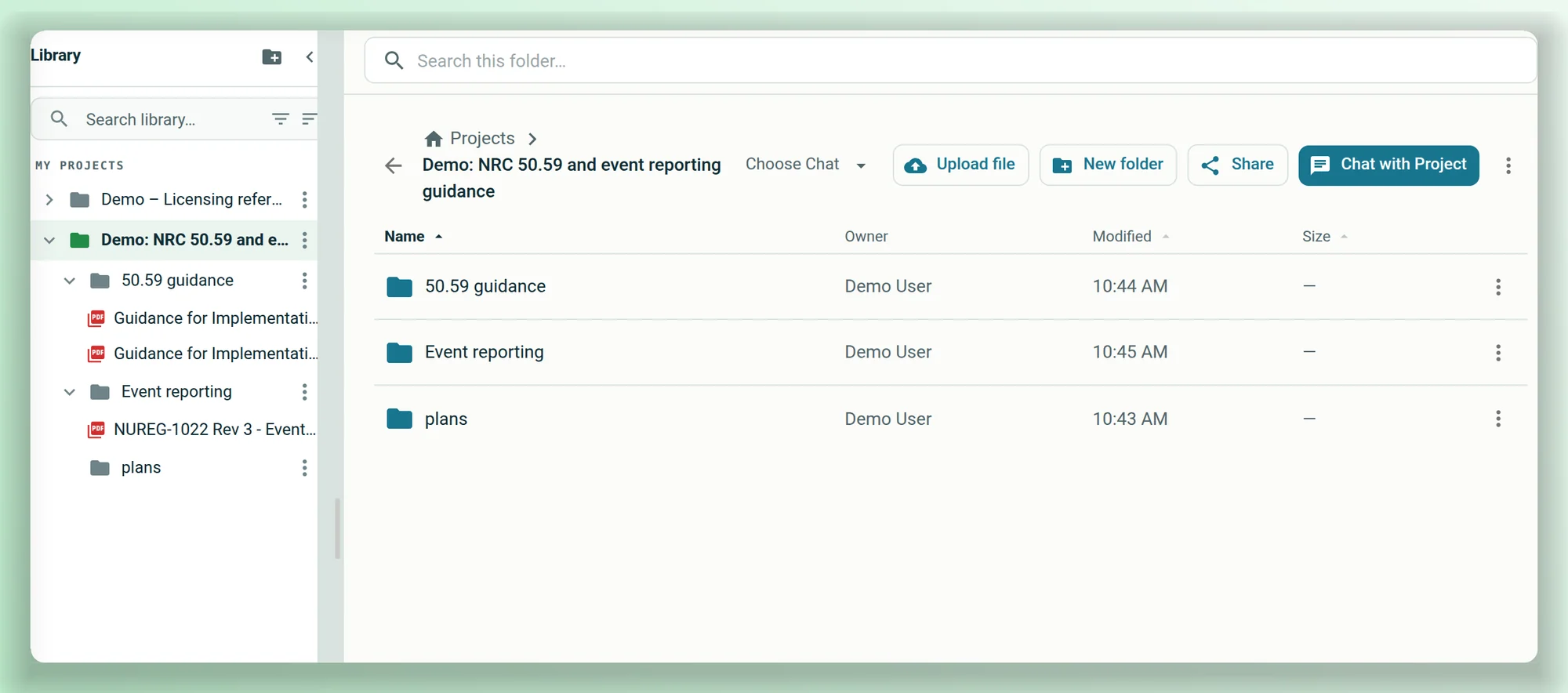Viewport: 1568px width, 693px height.
Task: Click the Projects home icon in breadcrumb
Action: point(434,139)
